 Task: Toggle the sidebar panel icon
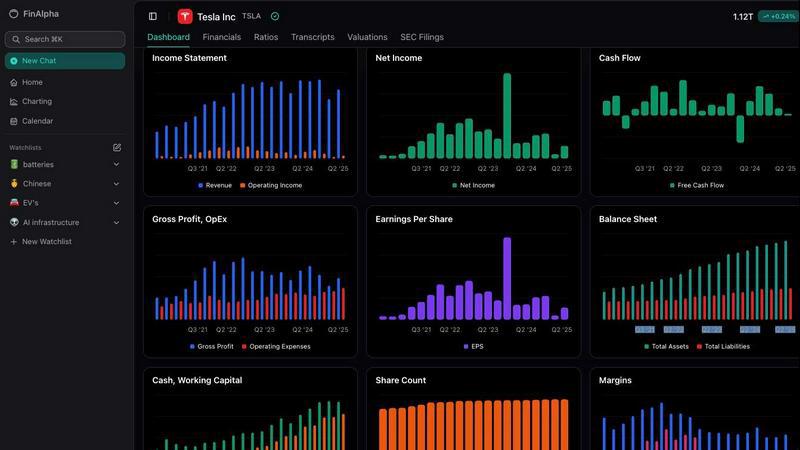tap(153, 16)
